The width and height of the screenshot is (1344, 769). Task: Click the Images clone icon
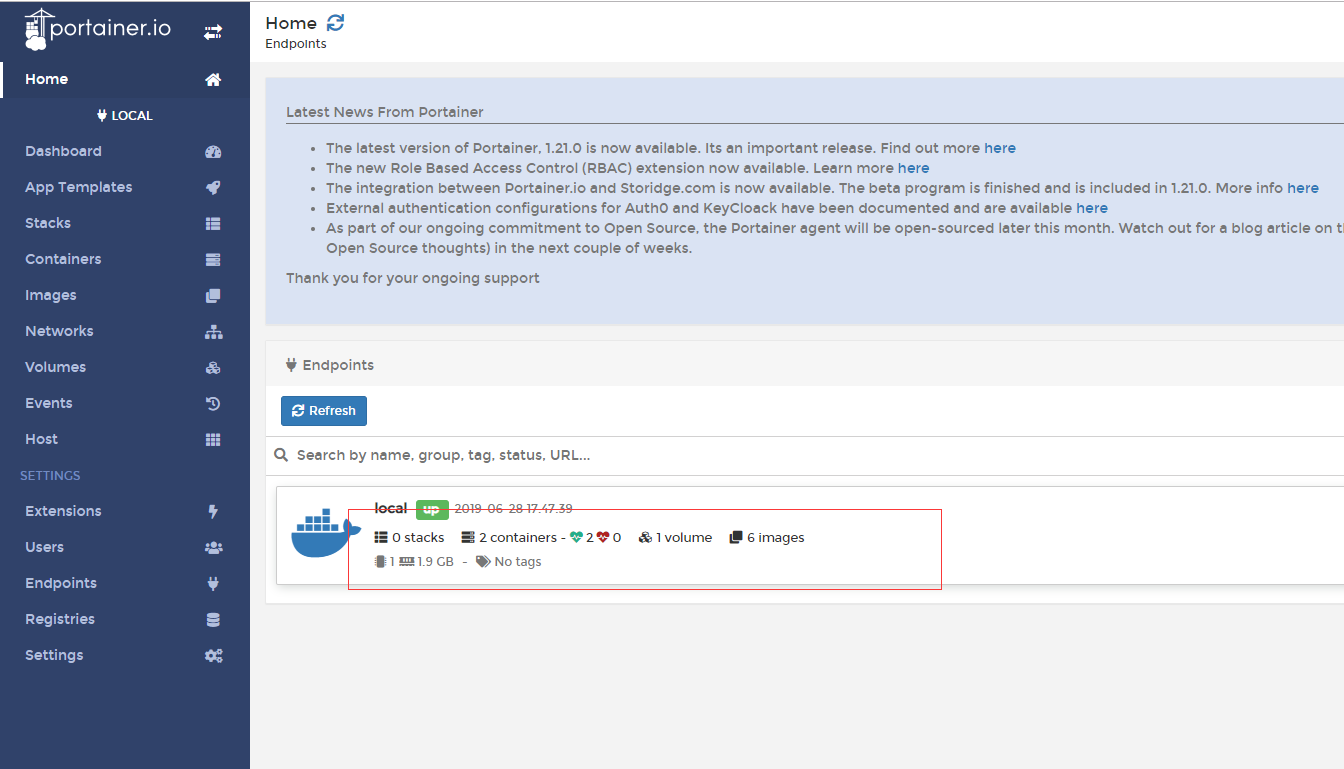click(213, 296)
